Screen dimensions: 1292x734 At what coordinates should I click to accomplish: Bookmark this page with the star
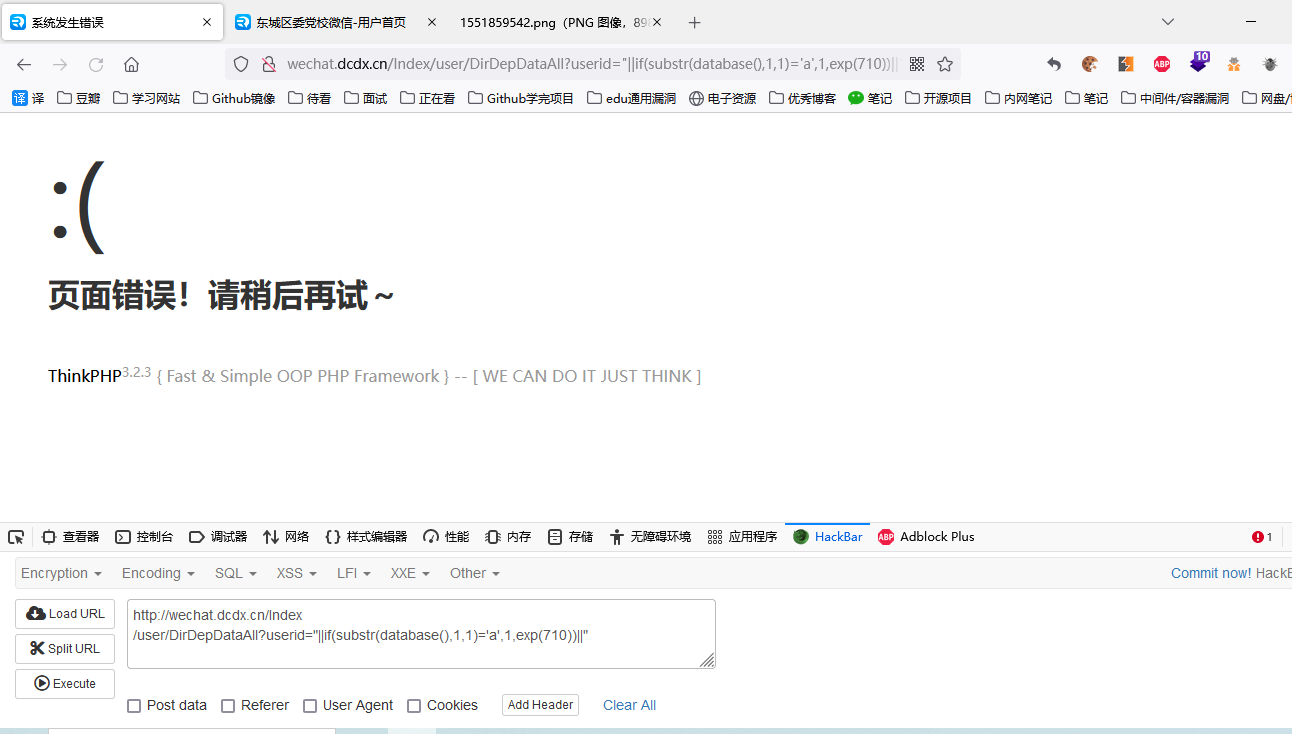pyautogui.click(x=945, y=64)
